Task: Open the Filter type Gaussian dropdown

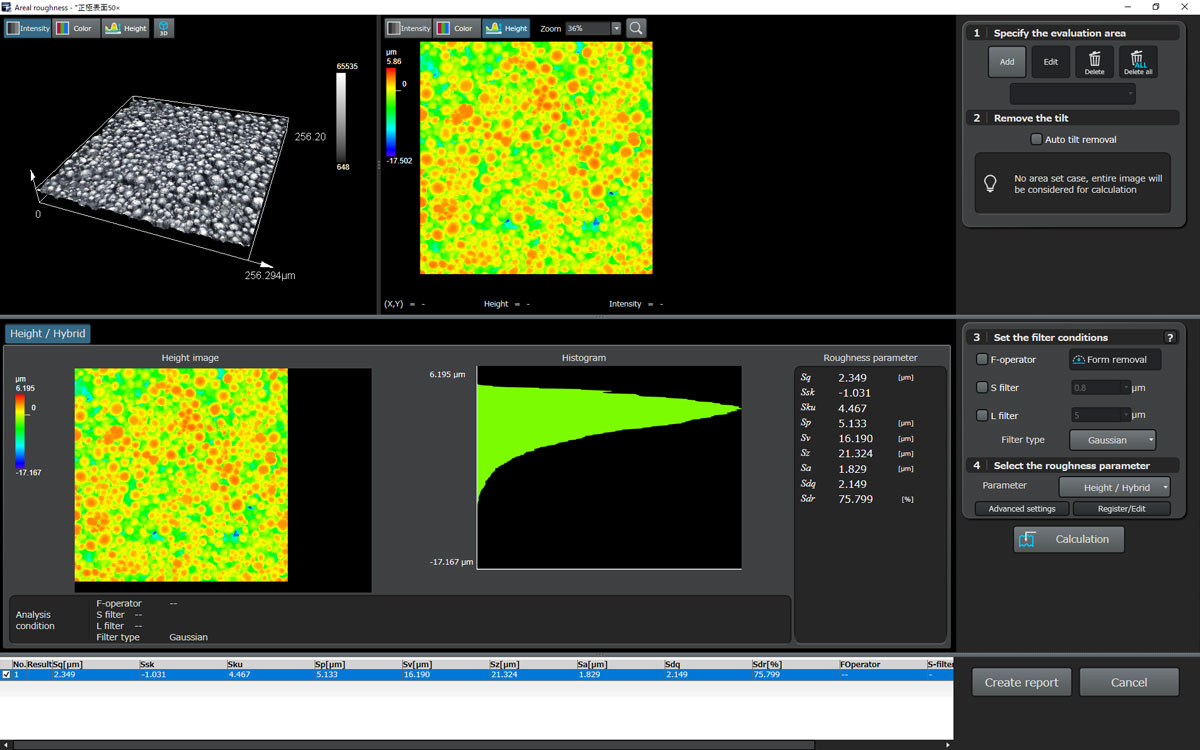Action: point(1113,440)
